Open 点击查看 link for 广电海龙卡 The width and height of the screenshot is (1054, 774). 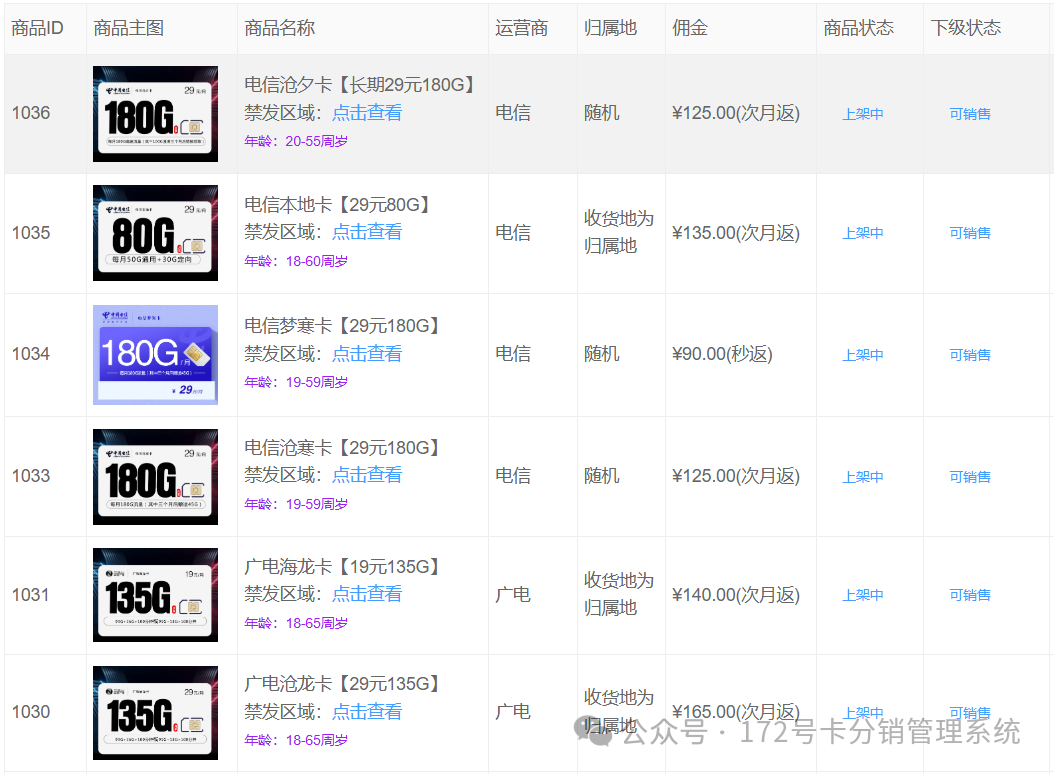[367, 594]
